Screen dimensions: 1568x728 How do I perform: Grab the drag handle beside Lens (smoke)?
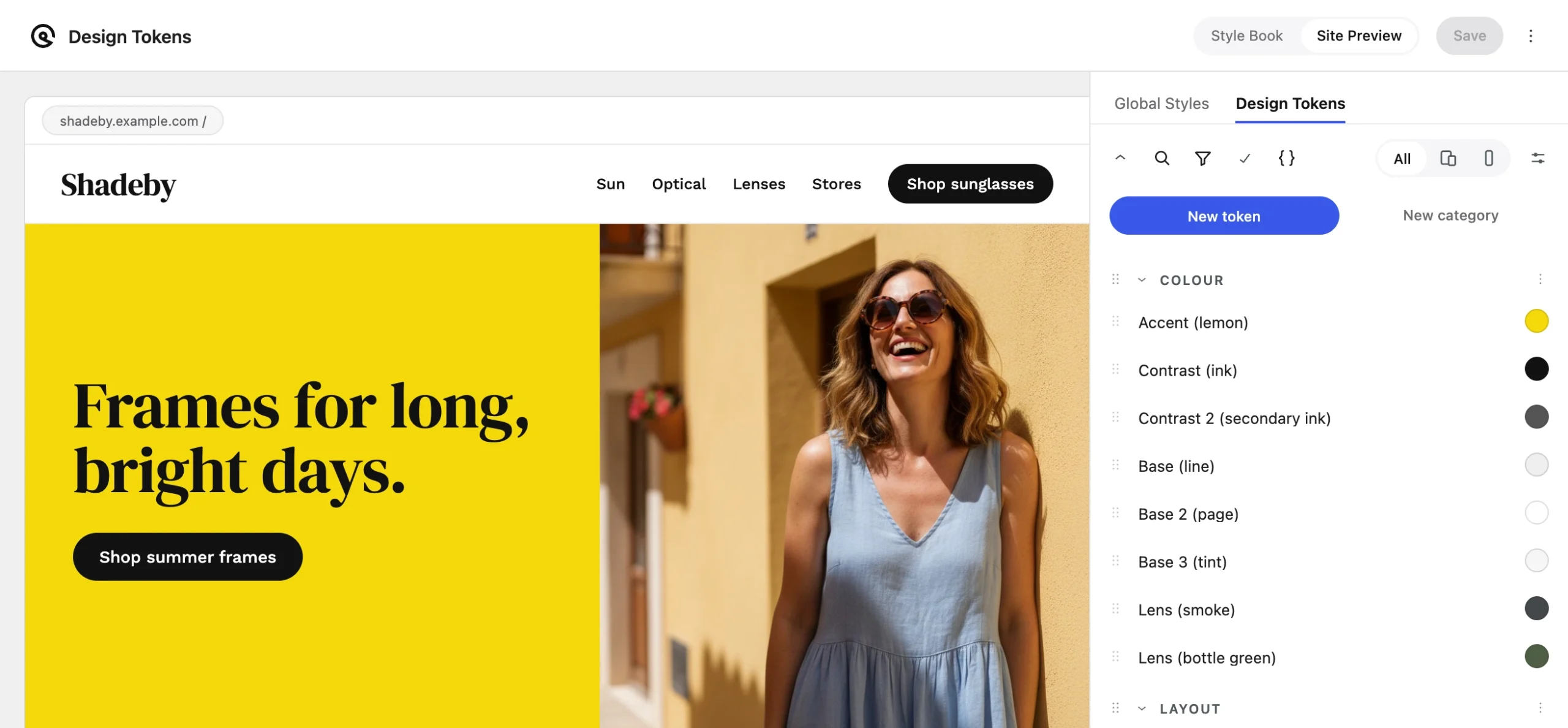[x=1115, y=609]
